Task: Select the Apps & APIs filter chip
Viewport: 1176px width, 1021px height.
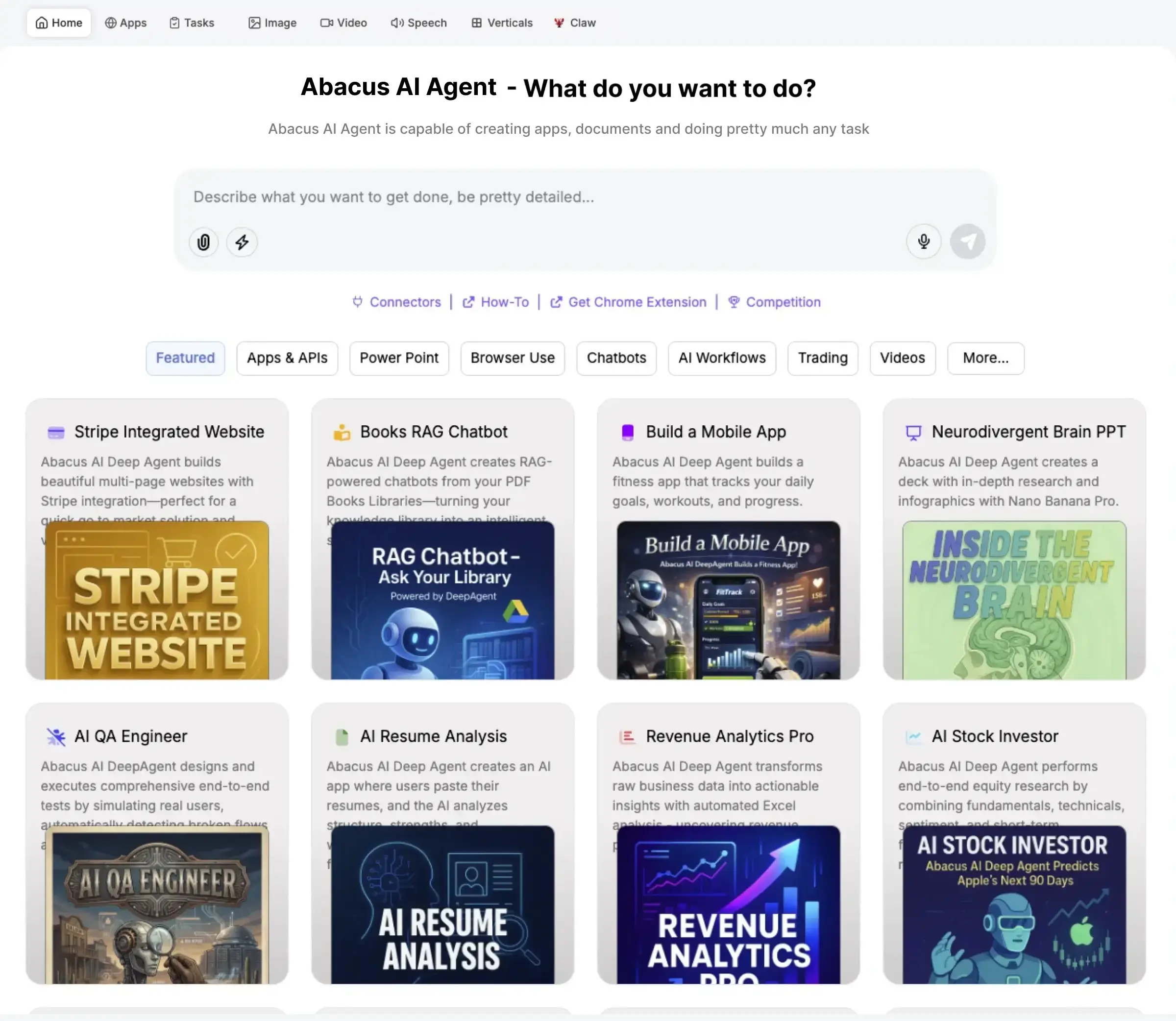Action: coord(287,358)
